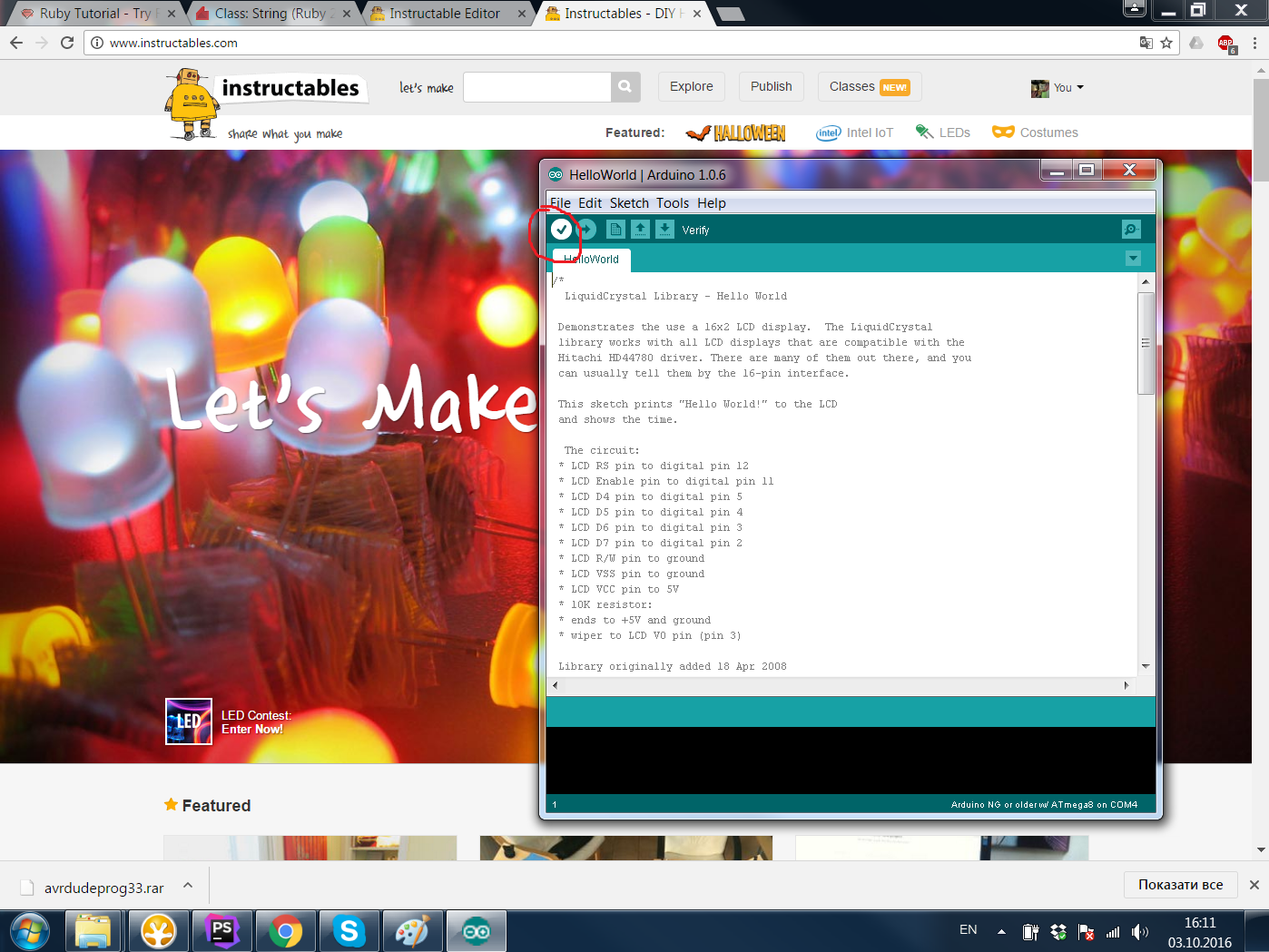
Task: Upload the sketch with the arrow button
Action: click(586, 230)
